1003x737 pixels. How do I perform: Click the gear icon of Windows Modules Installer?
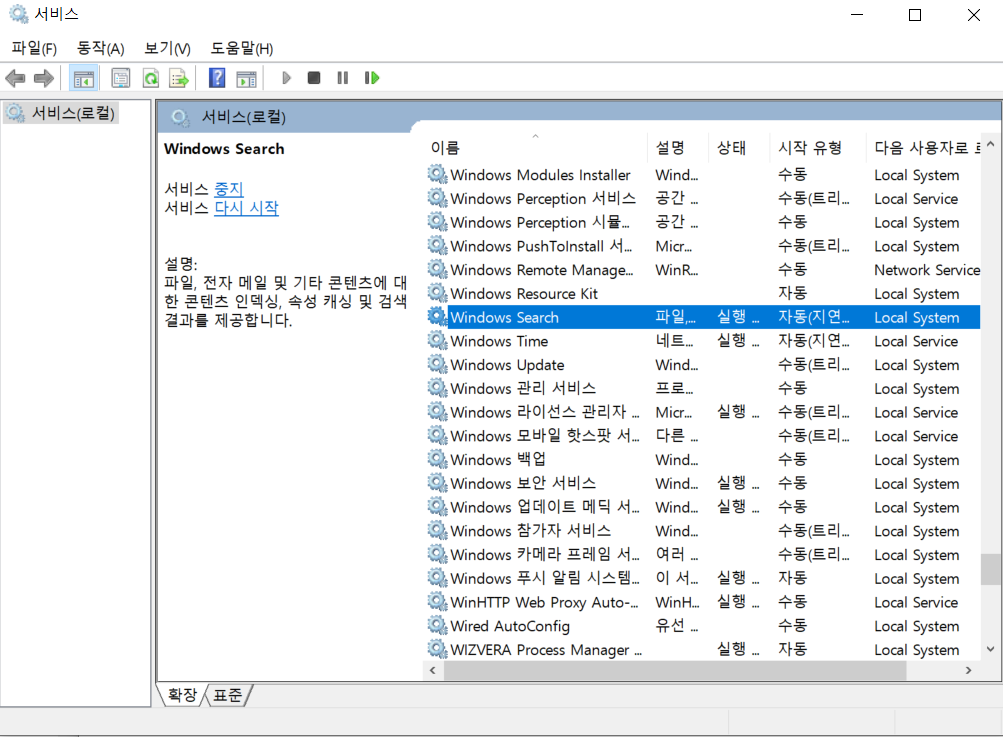point(438,174)
